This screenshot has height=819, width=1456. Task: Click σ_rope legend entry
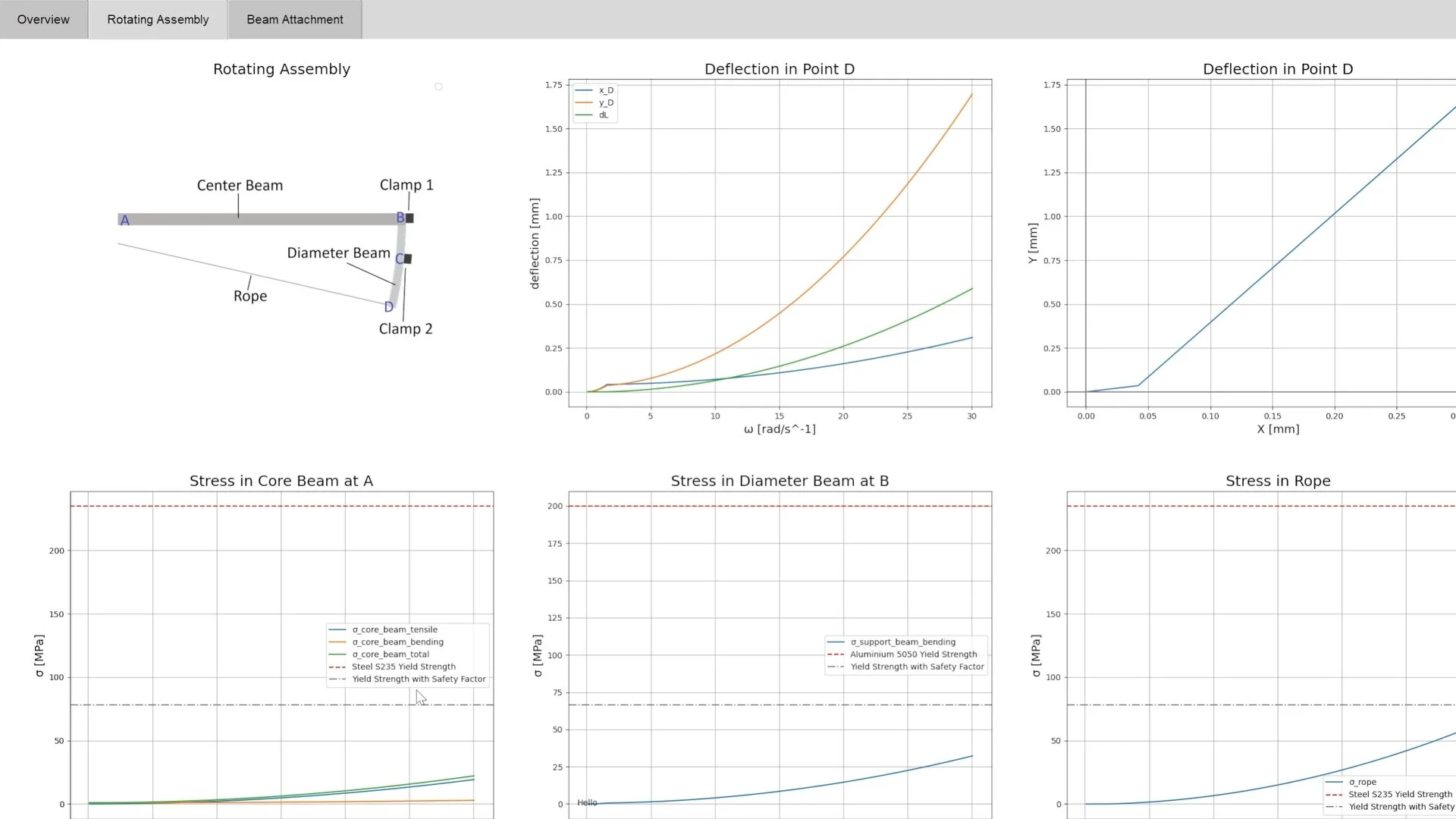click(x=1362, y=782)
